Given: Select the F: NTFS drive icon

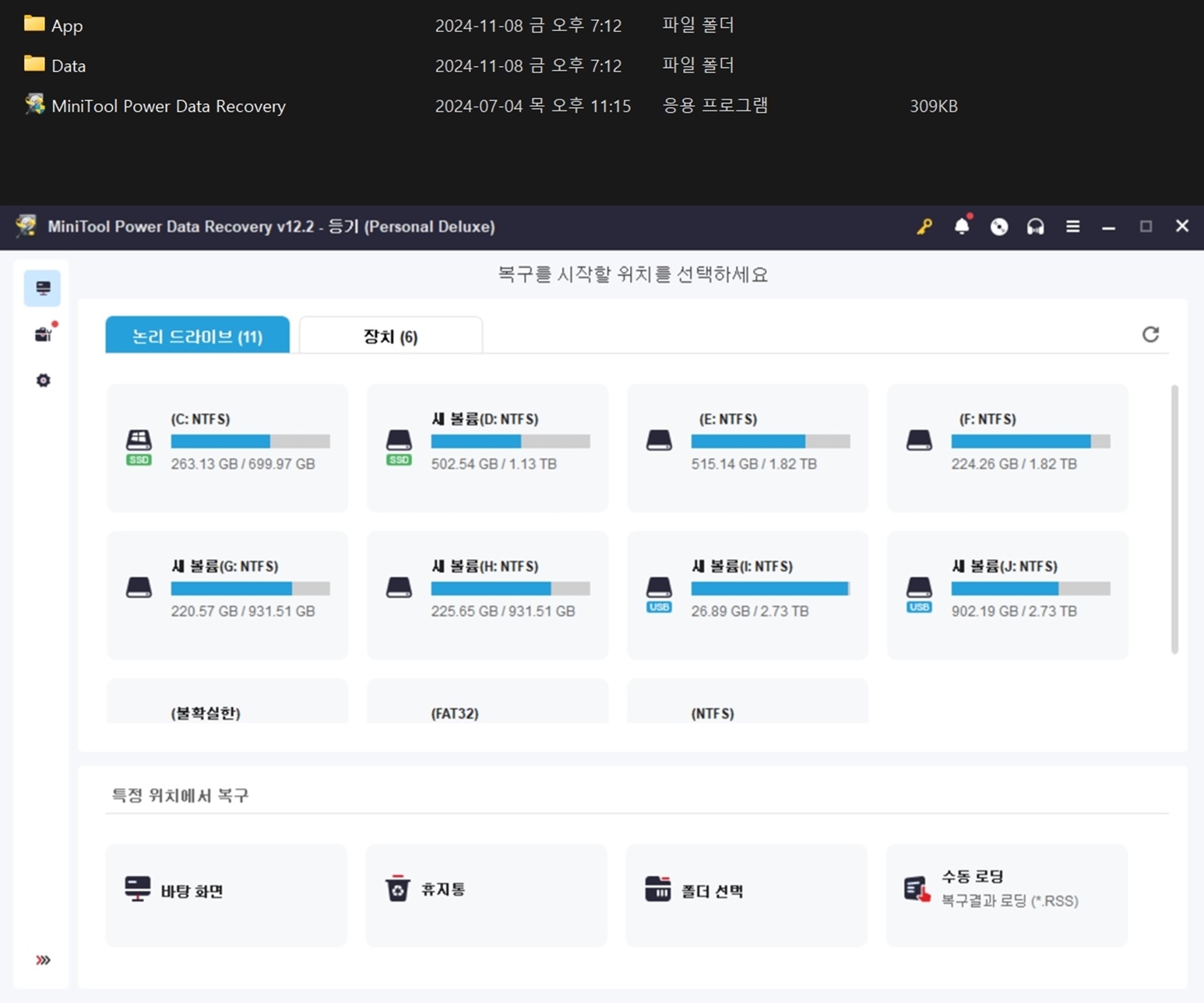Looking at the screenshot, I should [x=919, y=440].
